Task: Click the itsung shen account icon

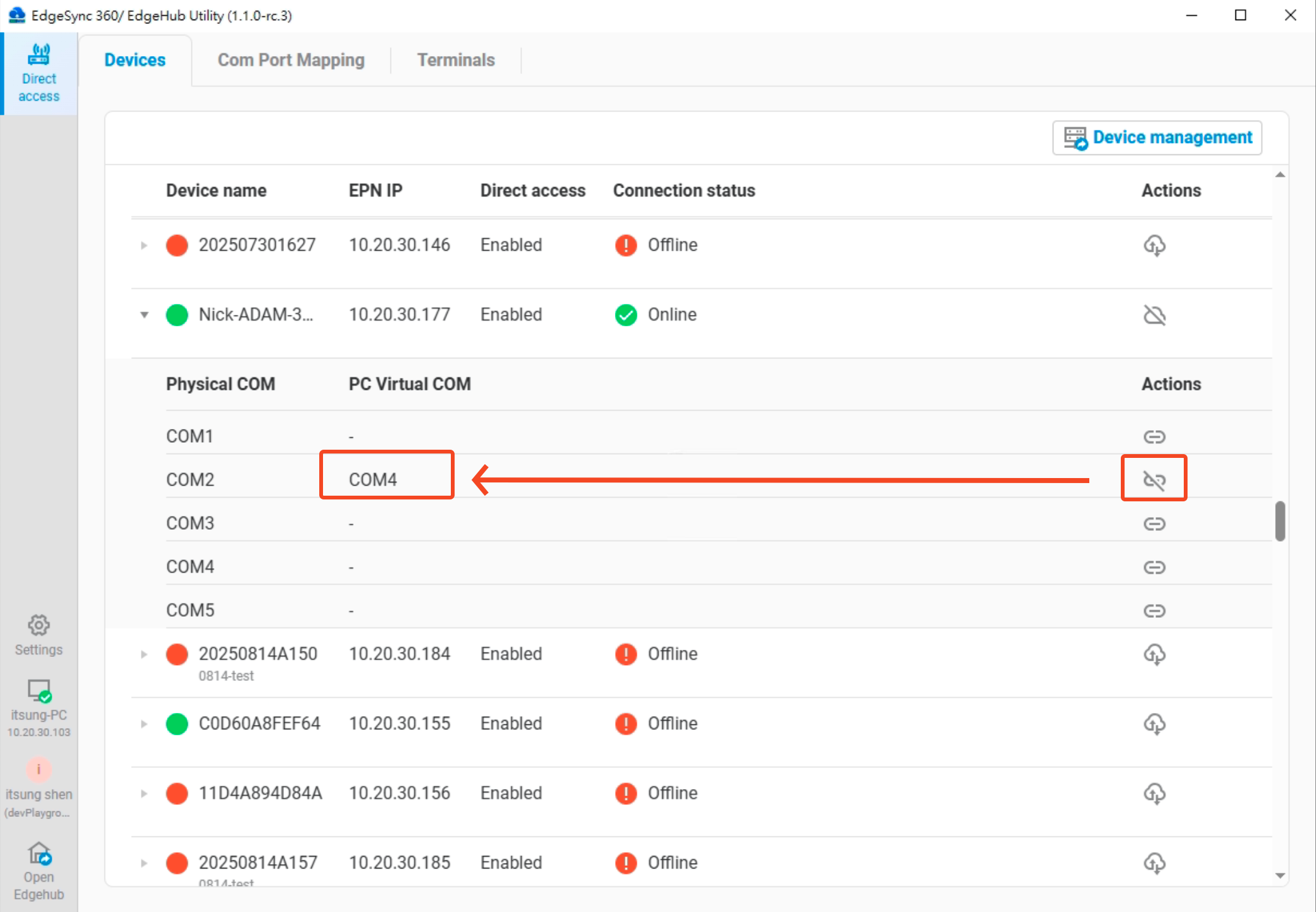Action: click(x=39, y=769)
